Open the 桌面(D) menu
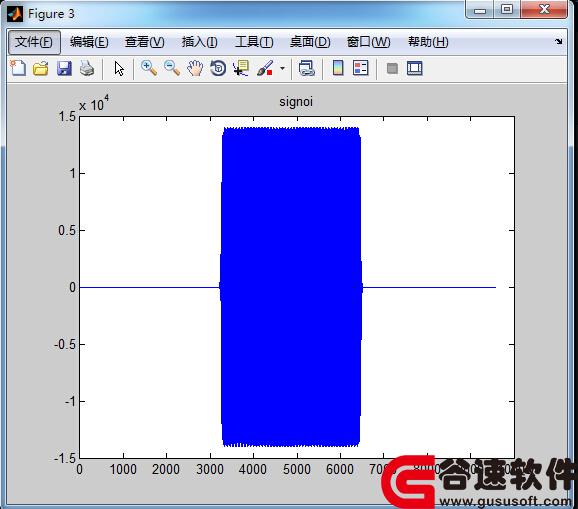The image size is (578, 509). 310,42
